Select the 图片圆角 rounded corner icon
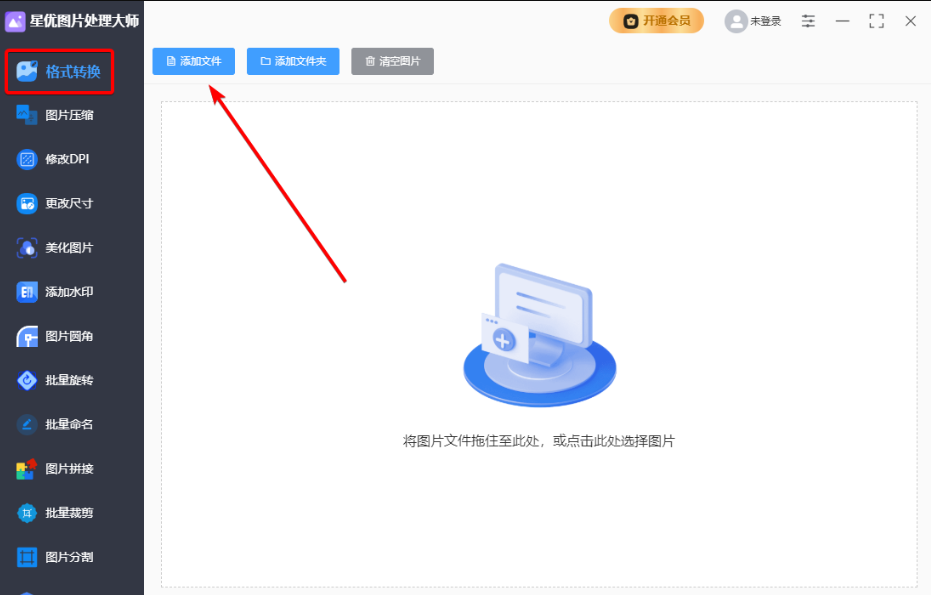Viewport: 931px width, 595px height. click(x=27, y=336)
